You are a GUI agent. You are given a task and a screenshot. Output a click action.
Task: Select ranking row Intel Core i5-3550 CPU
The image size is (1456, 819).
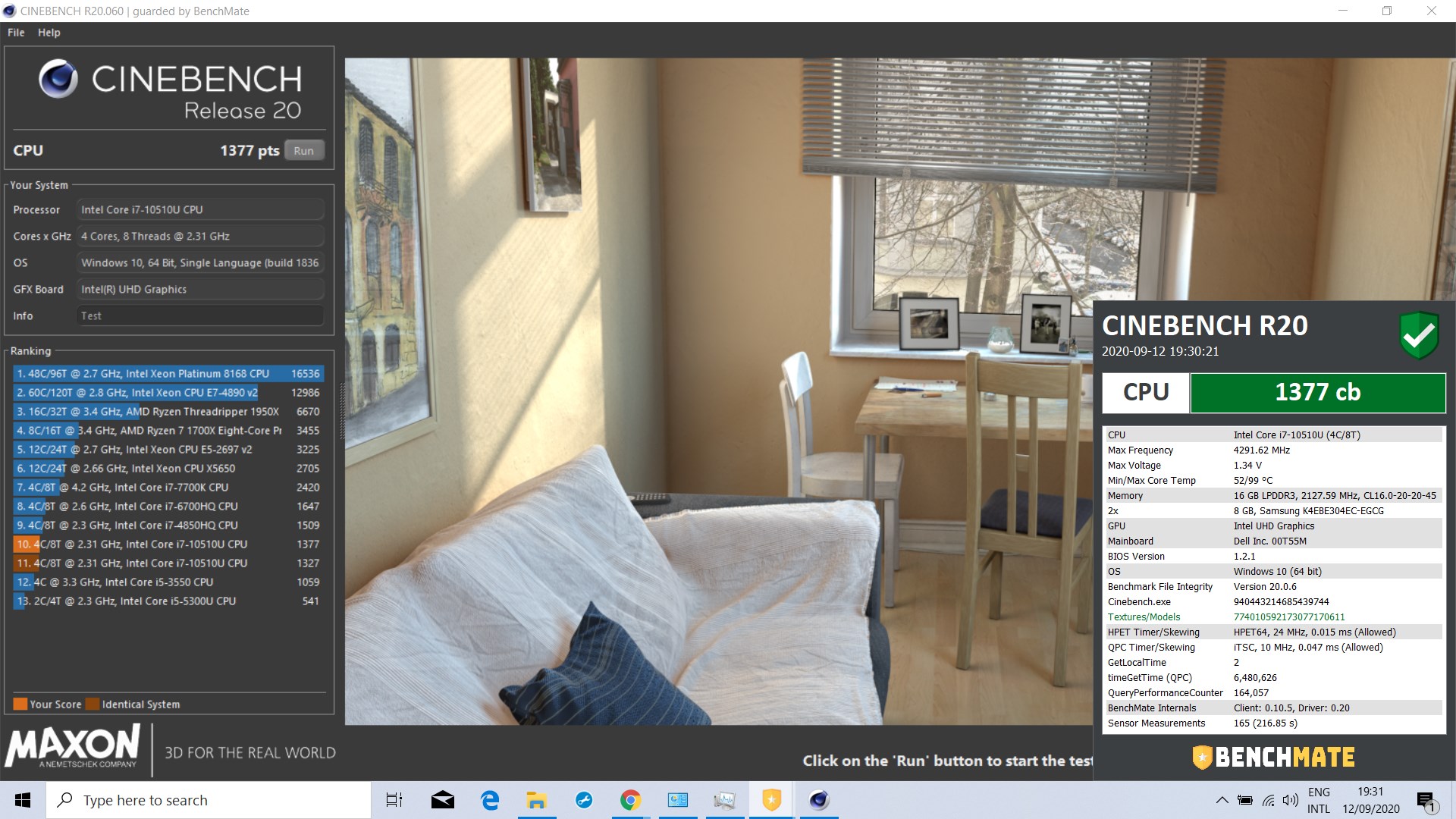(x=168, y=582)
